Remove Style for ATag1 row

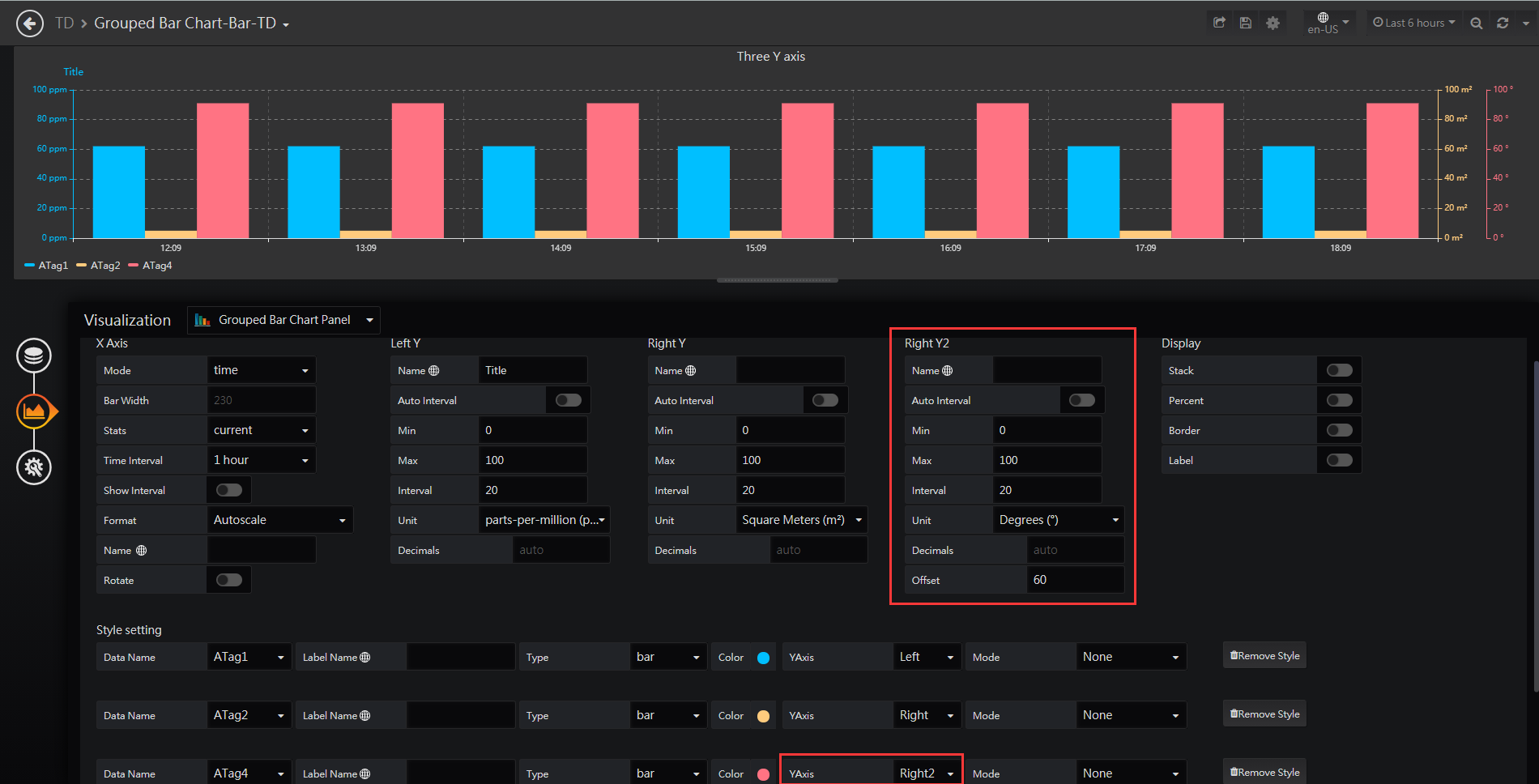pyautogui.click(x=1264, y=656)
